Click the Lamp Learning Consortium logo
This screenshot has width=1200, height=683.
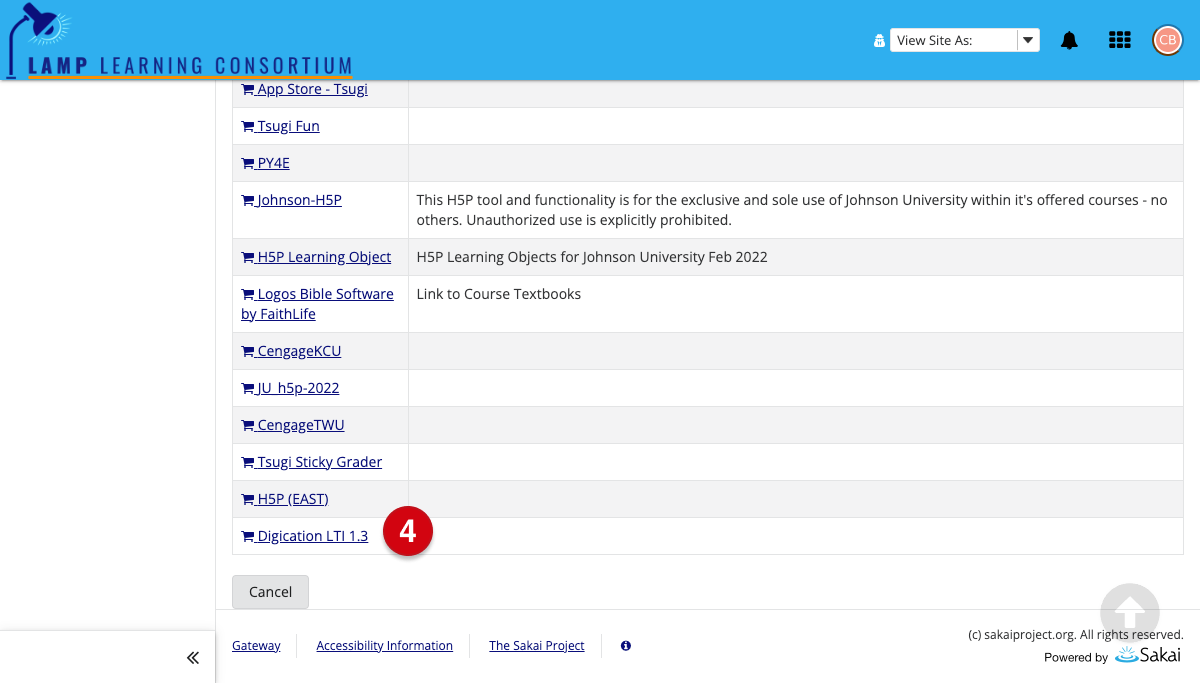click(180, 42)
